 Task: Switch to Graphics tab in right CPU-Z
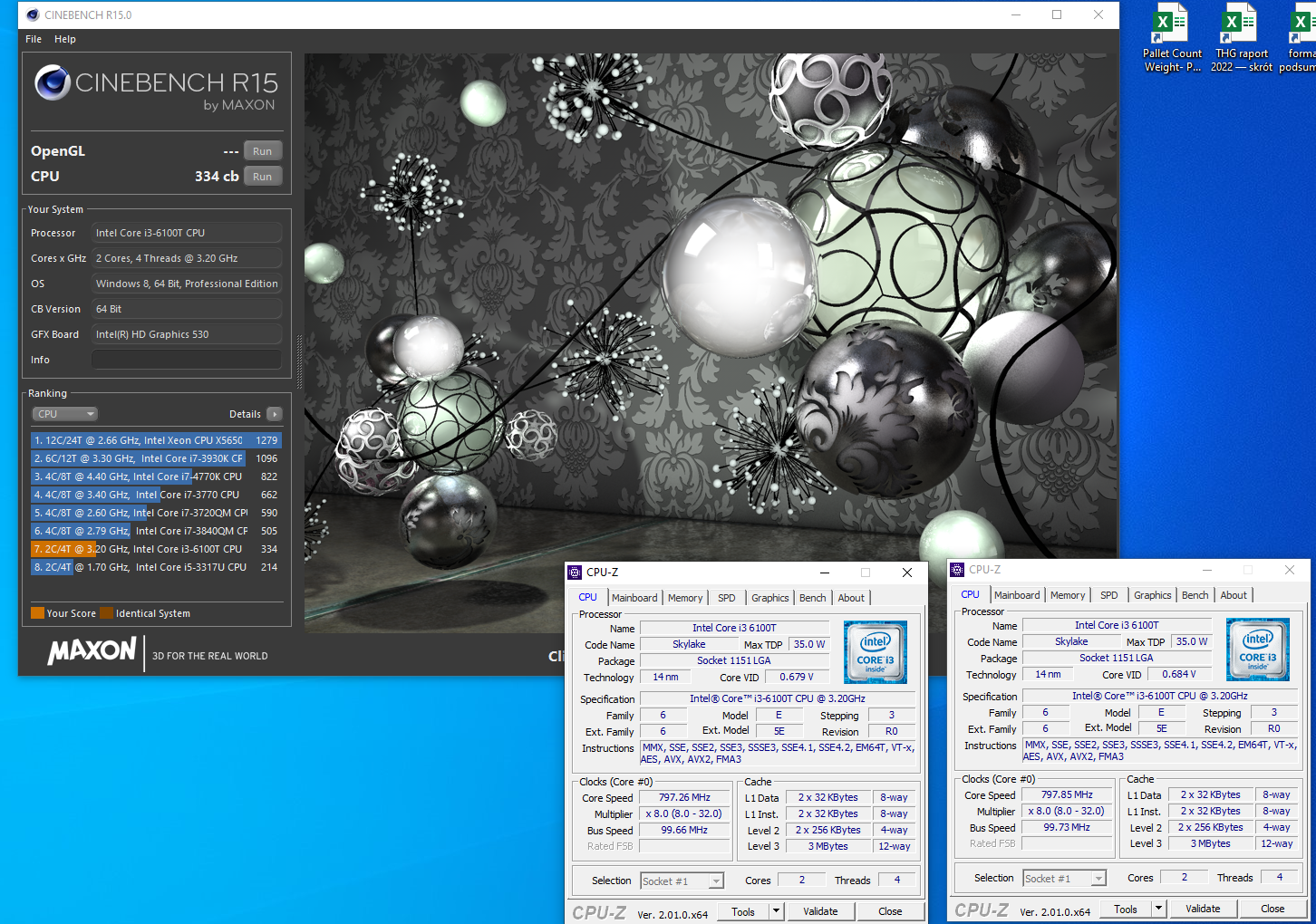pyautogui.click(x=1153, y=595)
